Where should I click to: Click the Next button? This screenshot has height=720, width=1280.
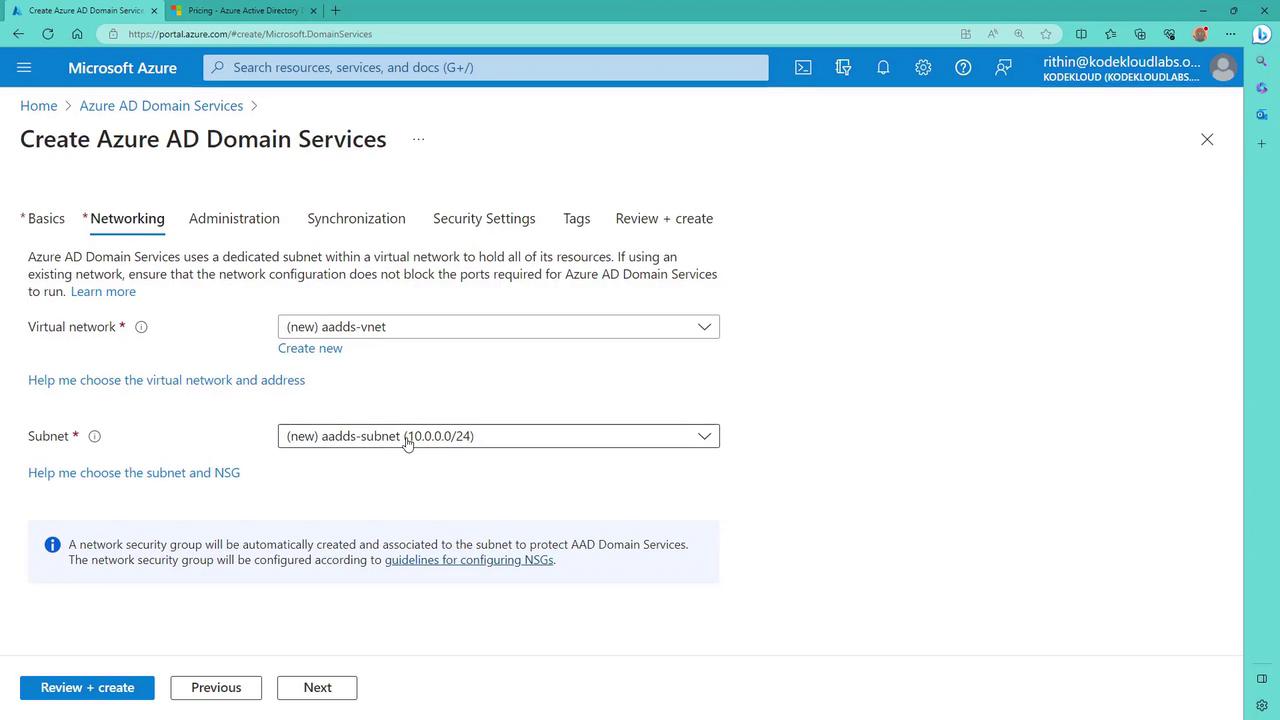[317, 688]
